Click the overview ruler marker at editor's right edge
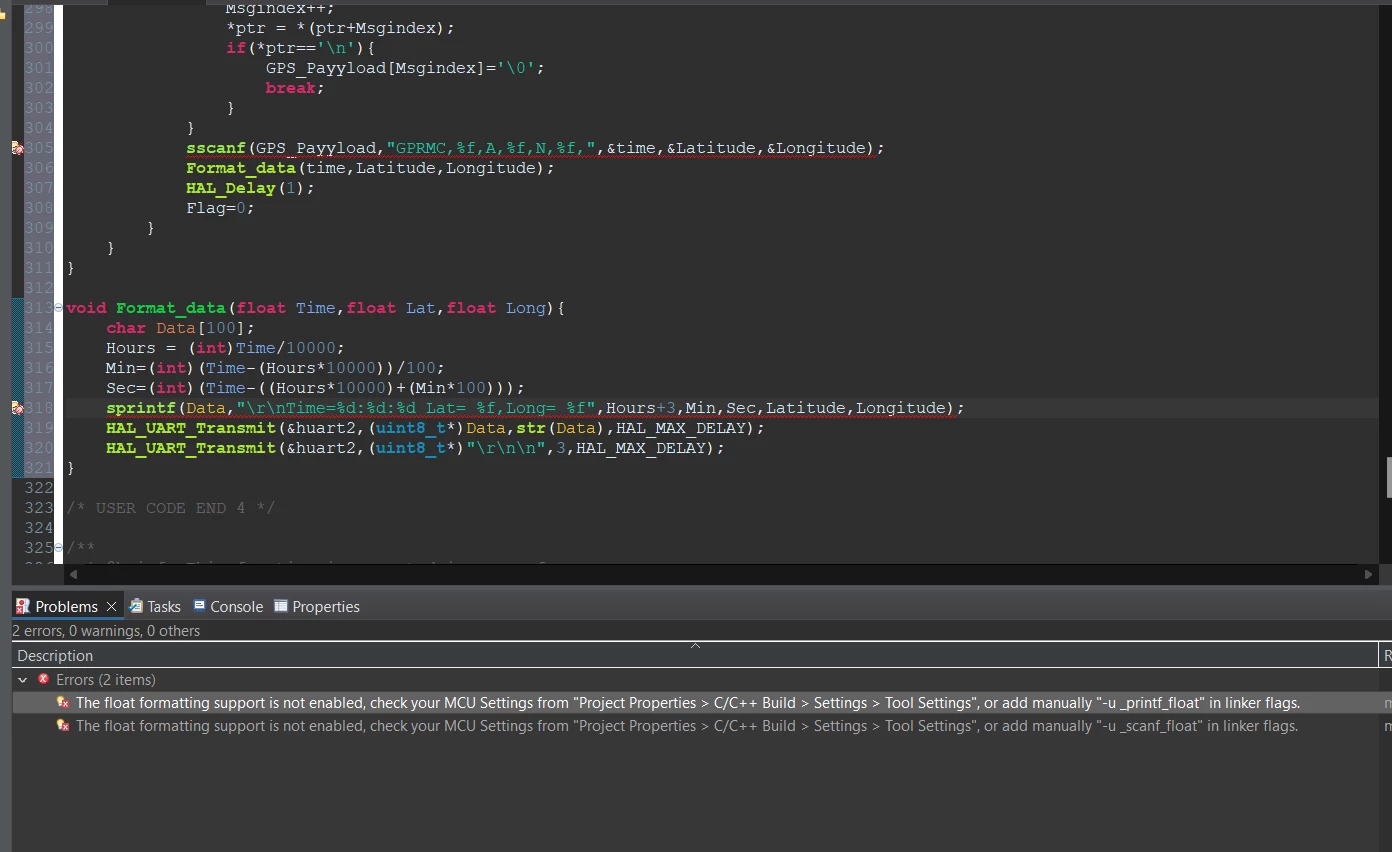 [x=1388, y=478]
